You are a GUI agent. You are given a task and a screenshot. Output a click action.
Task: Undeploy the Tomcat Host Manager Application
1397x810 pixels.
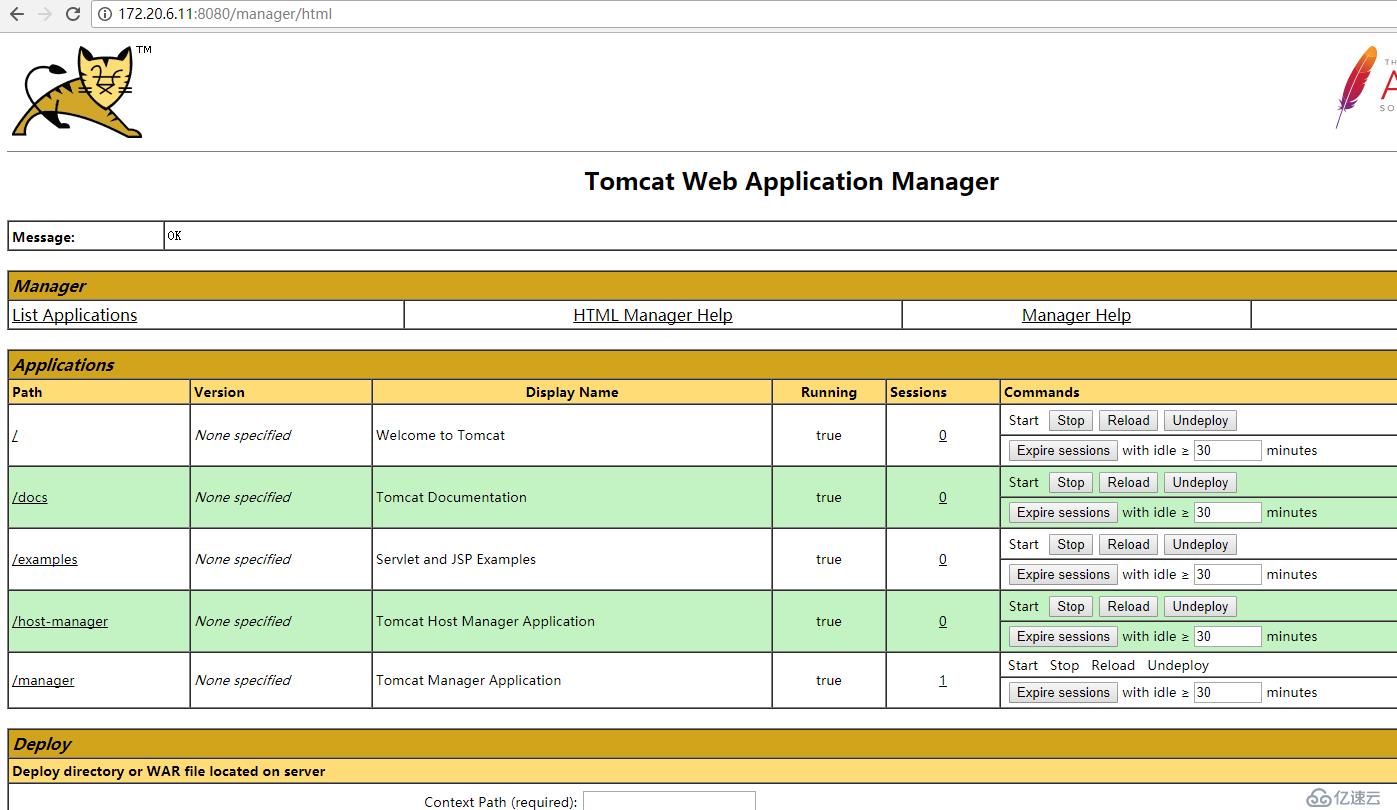(x=1200, y=607)
